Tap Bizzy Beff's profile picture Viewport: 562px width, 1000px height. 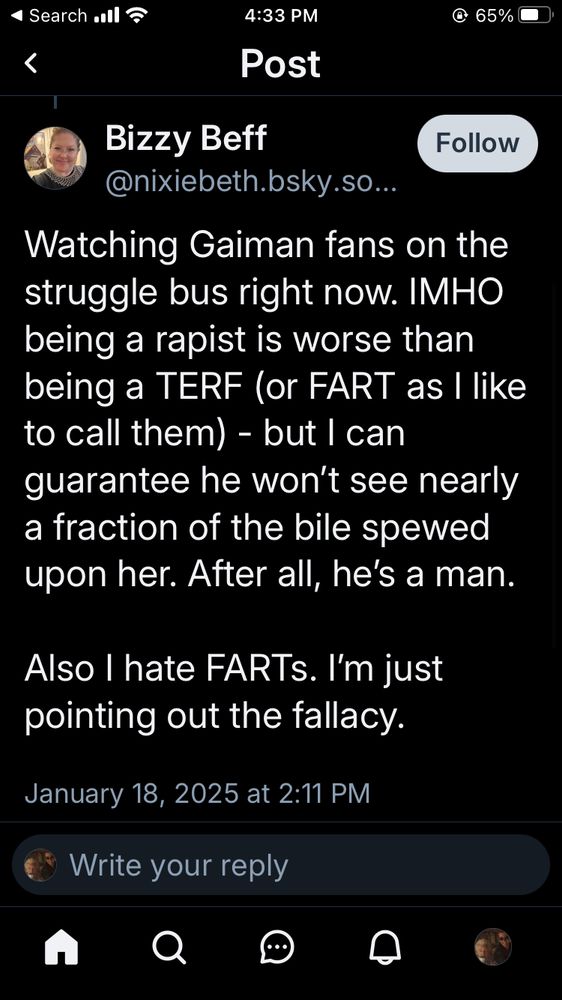[55, 158]
